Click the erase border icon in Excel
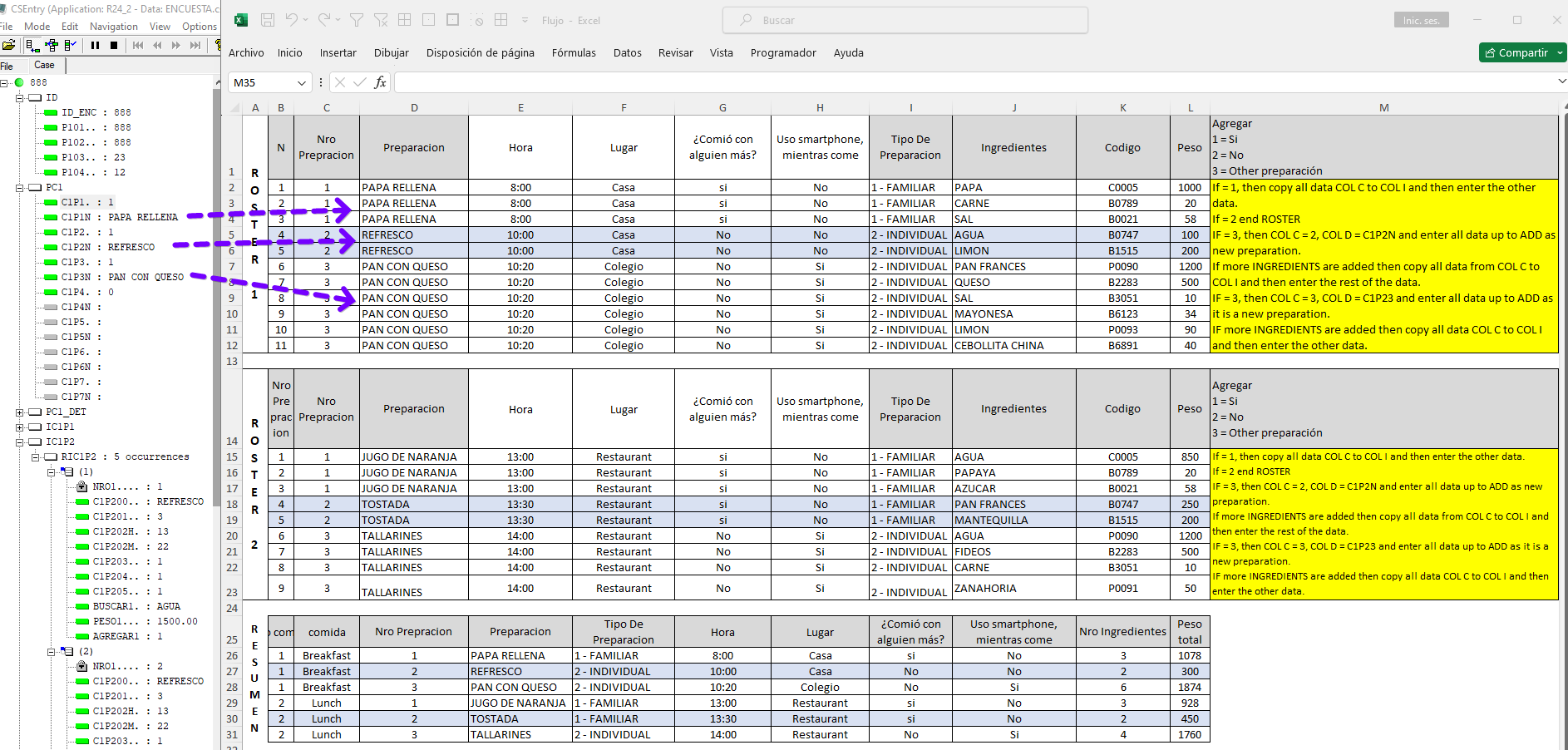1568x750 pixels. (477, 20)
